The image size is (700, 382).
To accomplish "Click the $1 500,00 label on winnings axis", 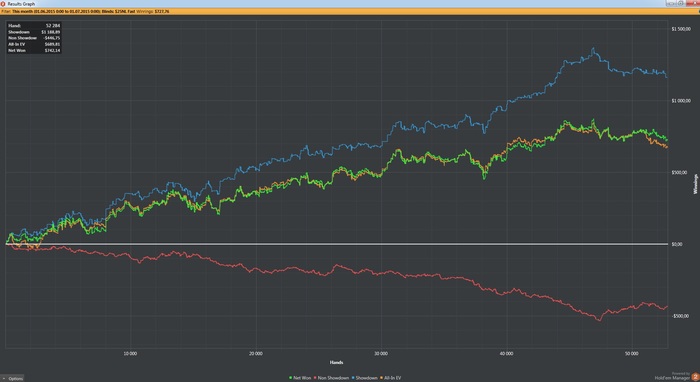I will [x=681, y=29].
